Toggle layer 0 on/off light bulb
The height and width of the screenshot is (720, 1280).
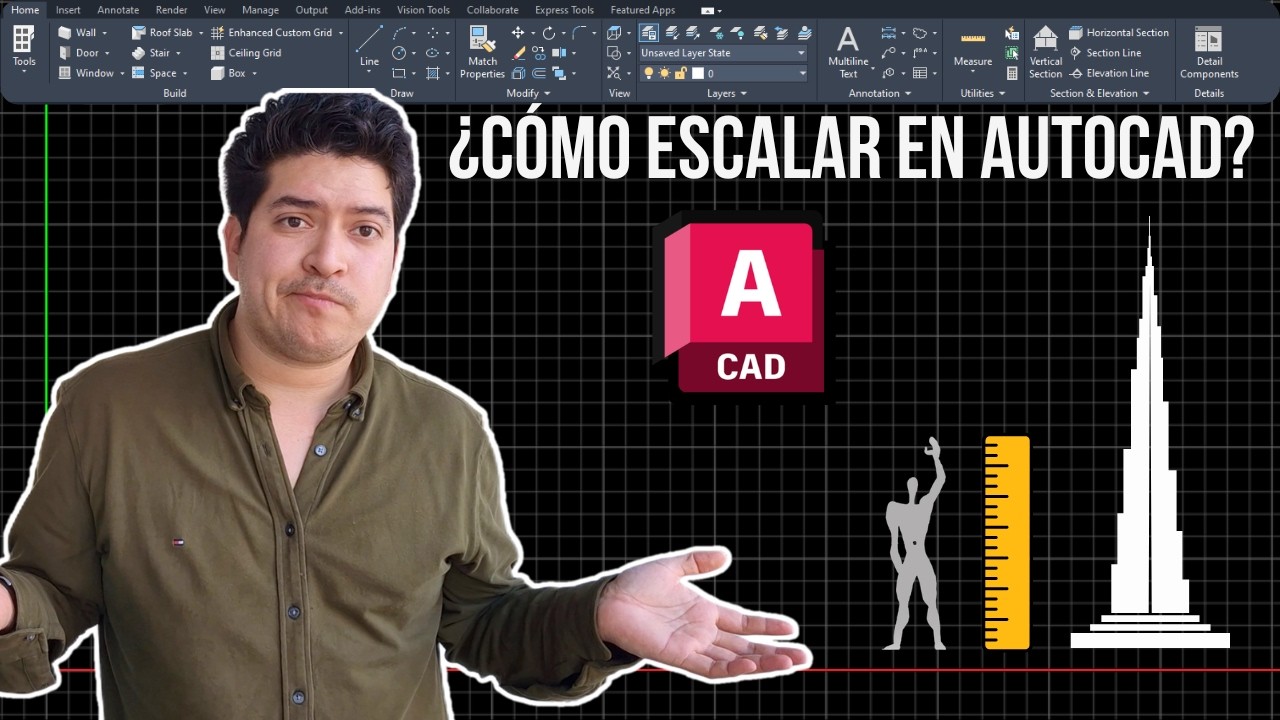pyautogui.click(x=648, y=73)
